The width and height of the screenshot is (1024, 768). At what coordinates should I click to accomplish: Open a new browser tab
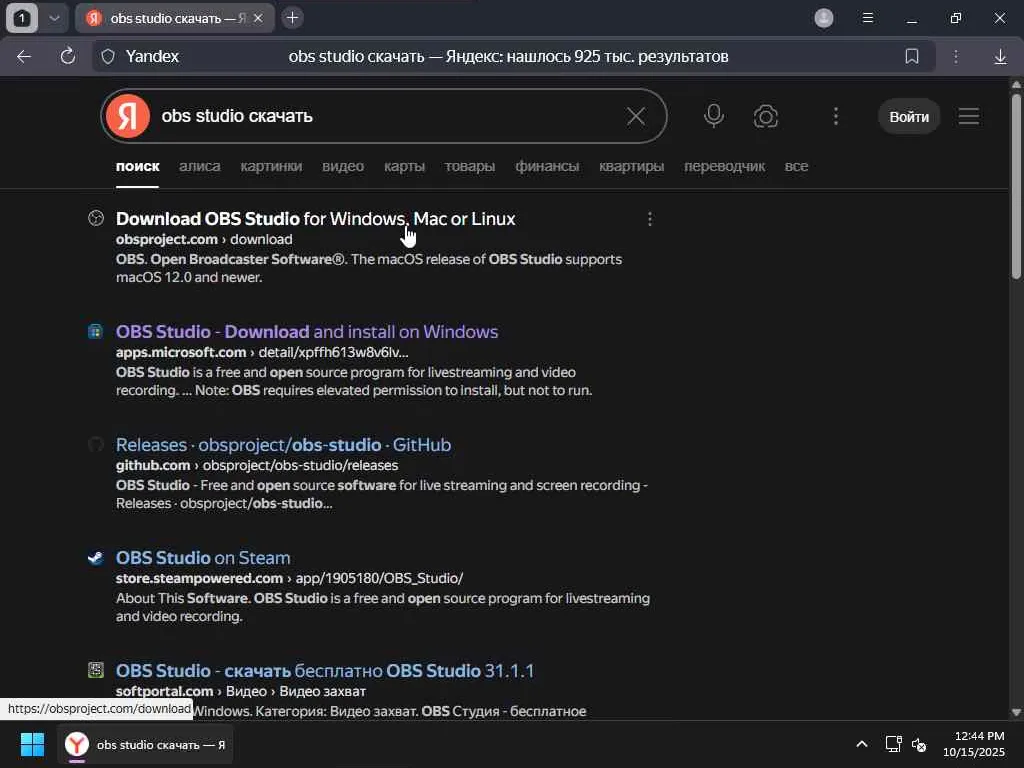click(x=293, y=18)
